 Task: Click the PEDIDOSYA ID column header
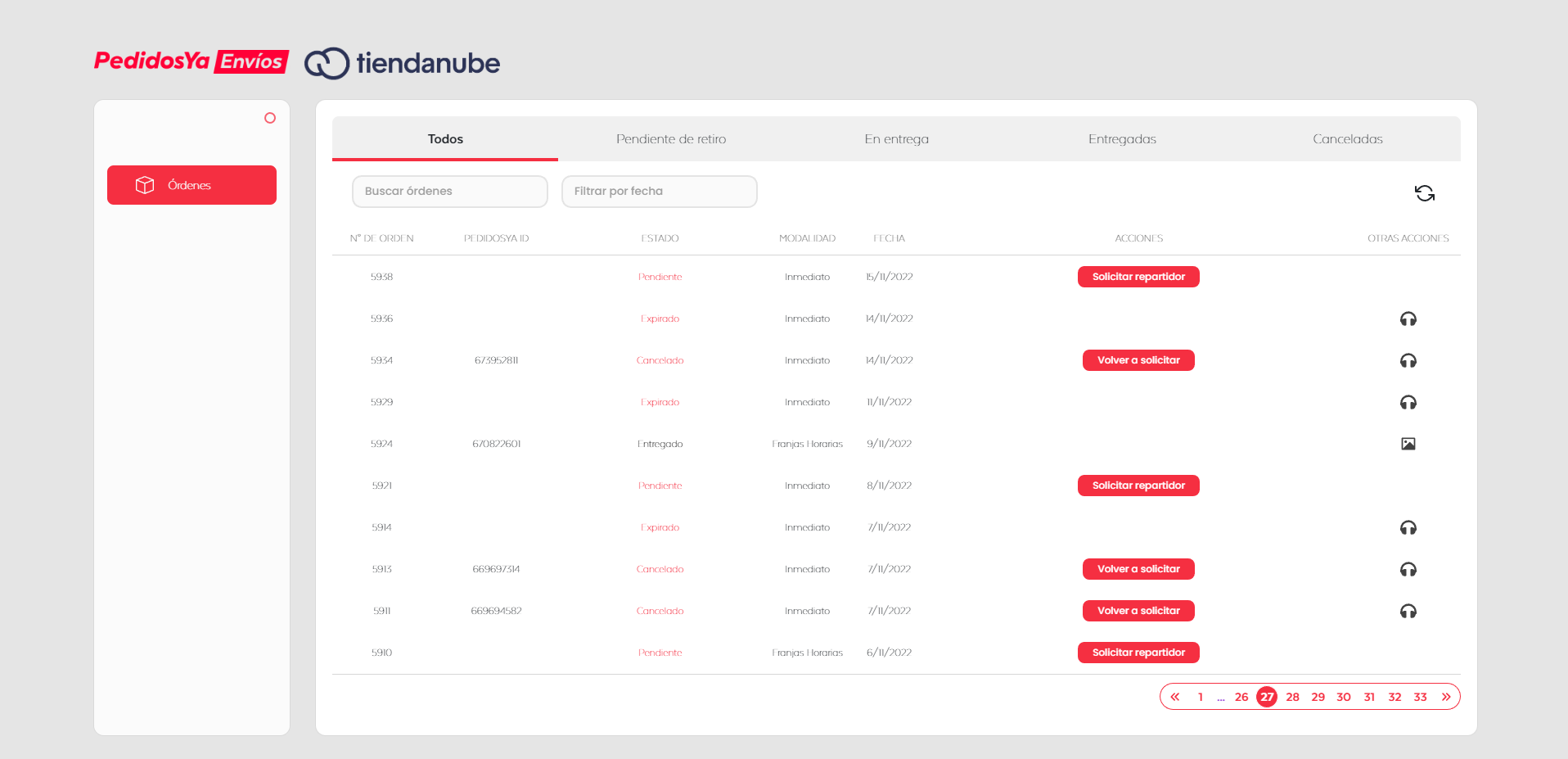(x=496, y=238)
